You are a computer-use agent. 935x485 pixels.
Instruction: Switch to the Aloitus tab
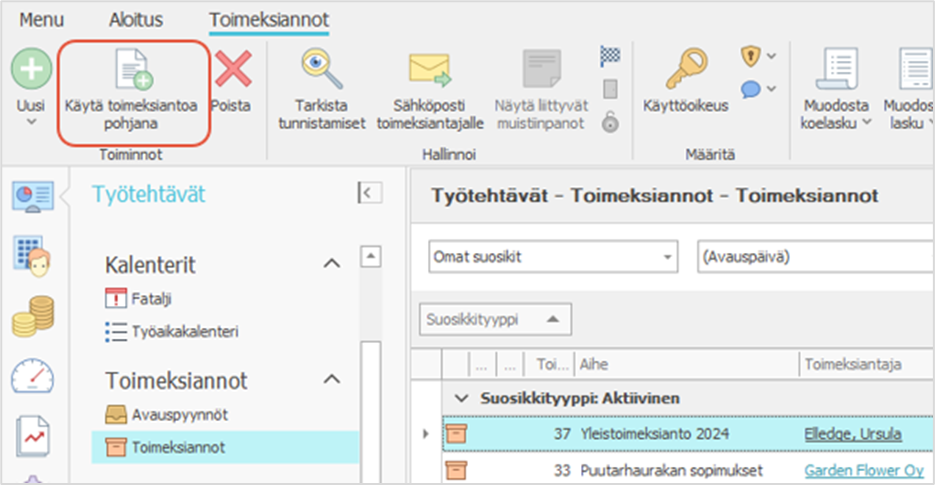click(134, 20)
